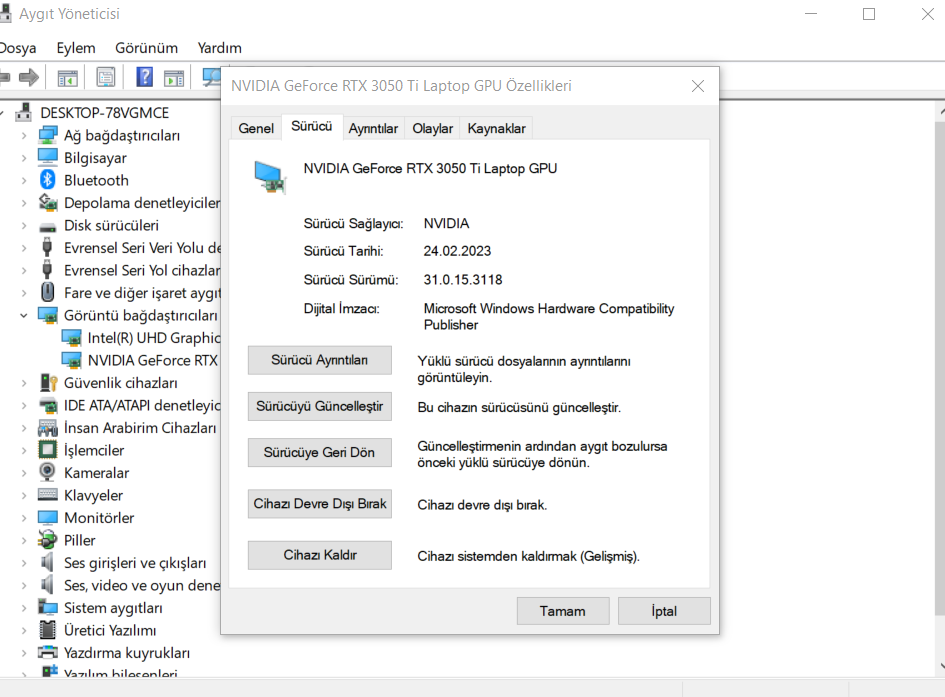Click the Sürücüye Geri Dön button
The width and height of the screenshot is (945, 697).
pyautogui.click(x=320, y=452)
